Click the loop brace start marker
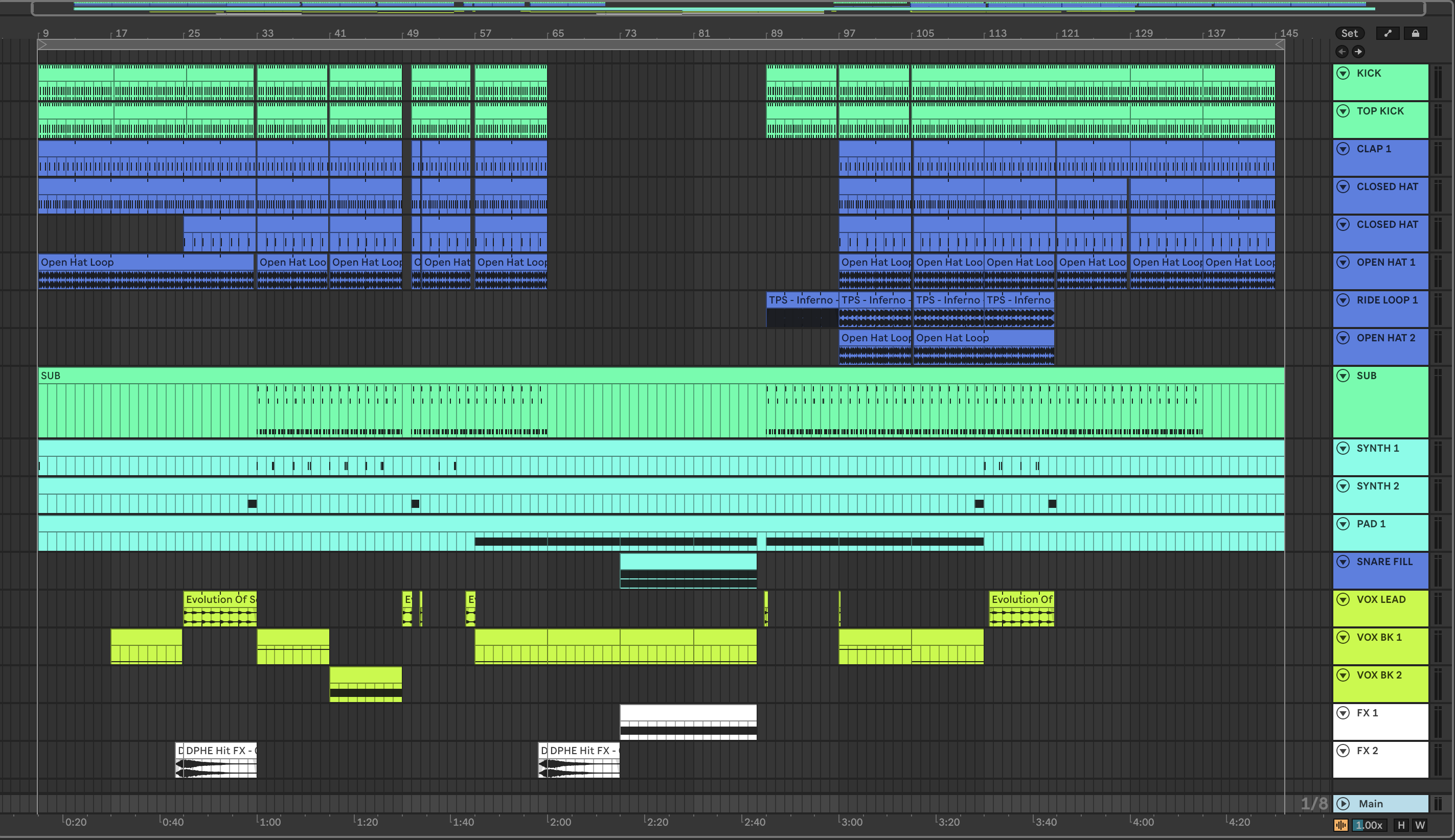 tap(42, 44)
